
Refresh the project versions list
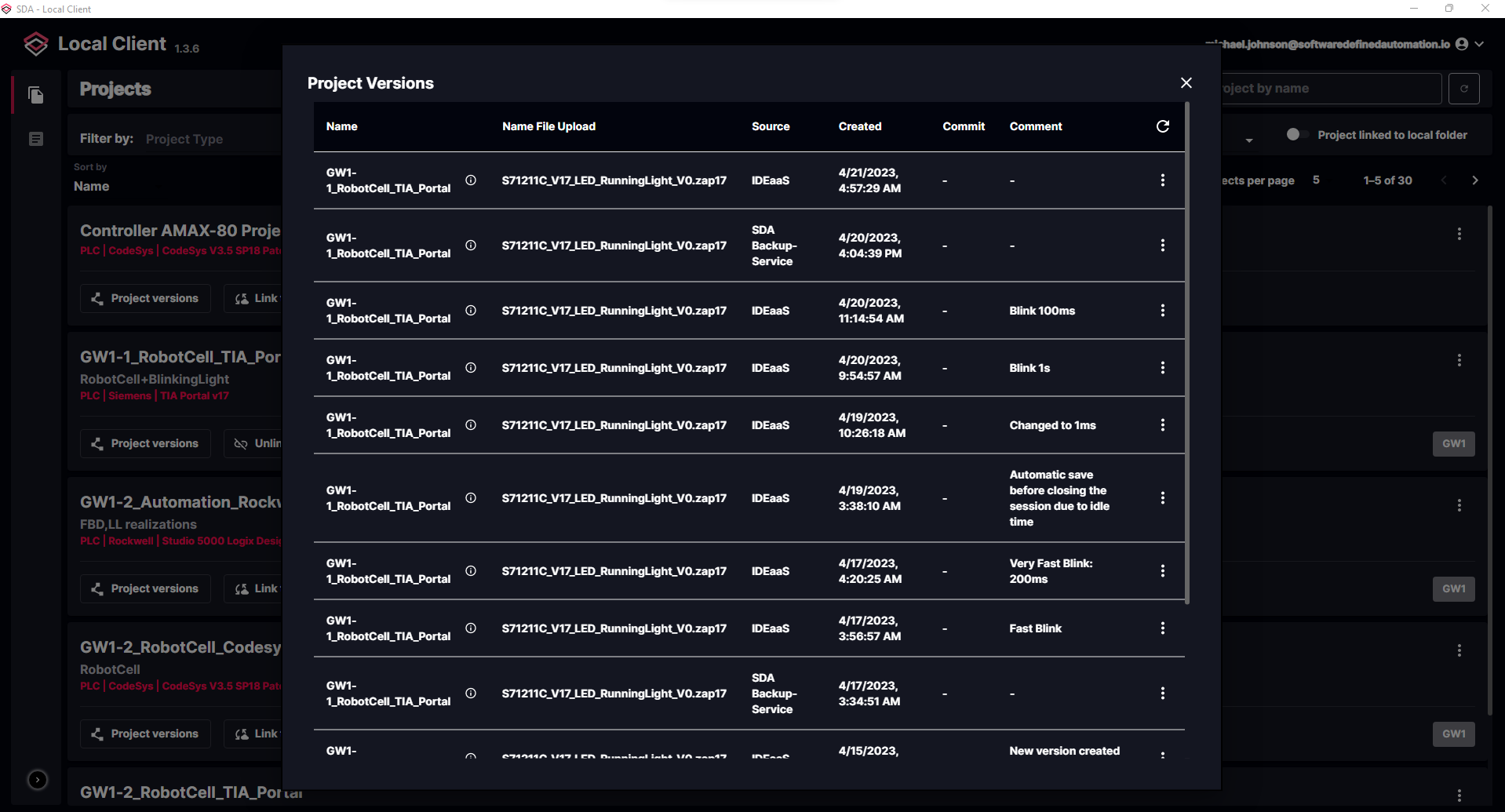point(1162,126)
